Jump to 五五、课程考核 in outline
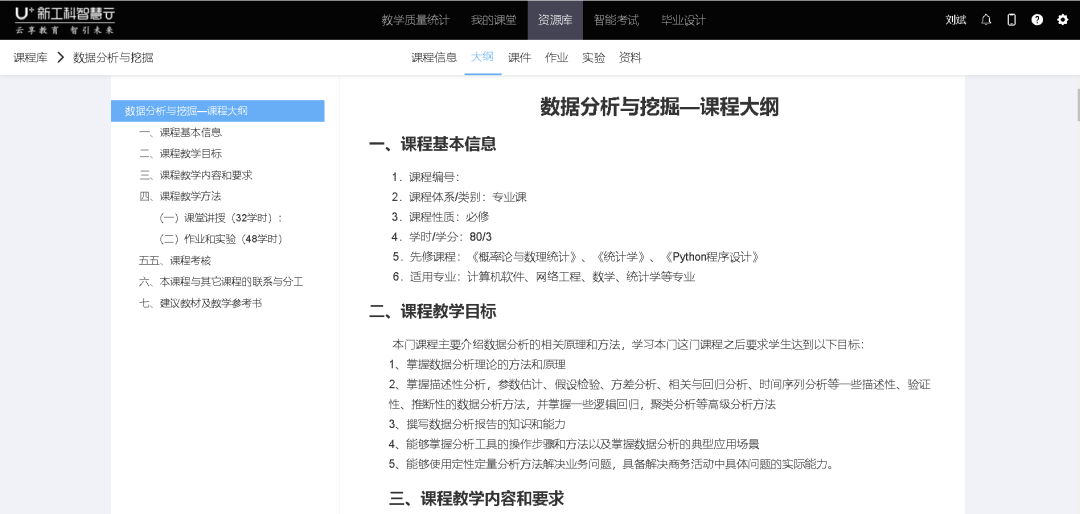 pyautogui.click(x=175, y=260)
